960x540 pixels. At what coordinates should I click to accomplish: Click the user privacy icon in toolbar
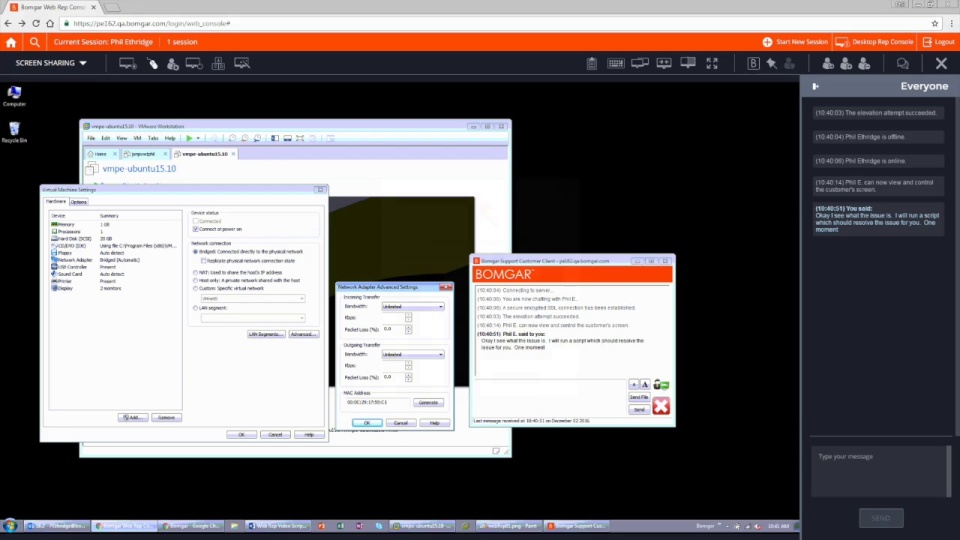click(x=173, y=64)
